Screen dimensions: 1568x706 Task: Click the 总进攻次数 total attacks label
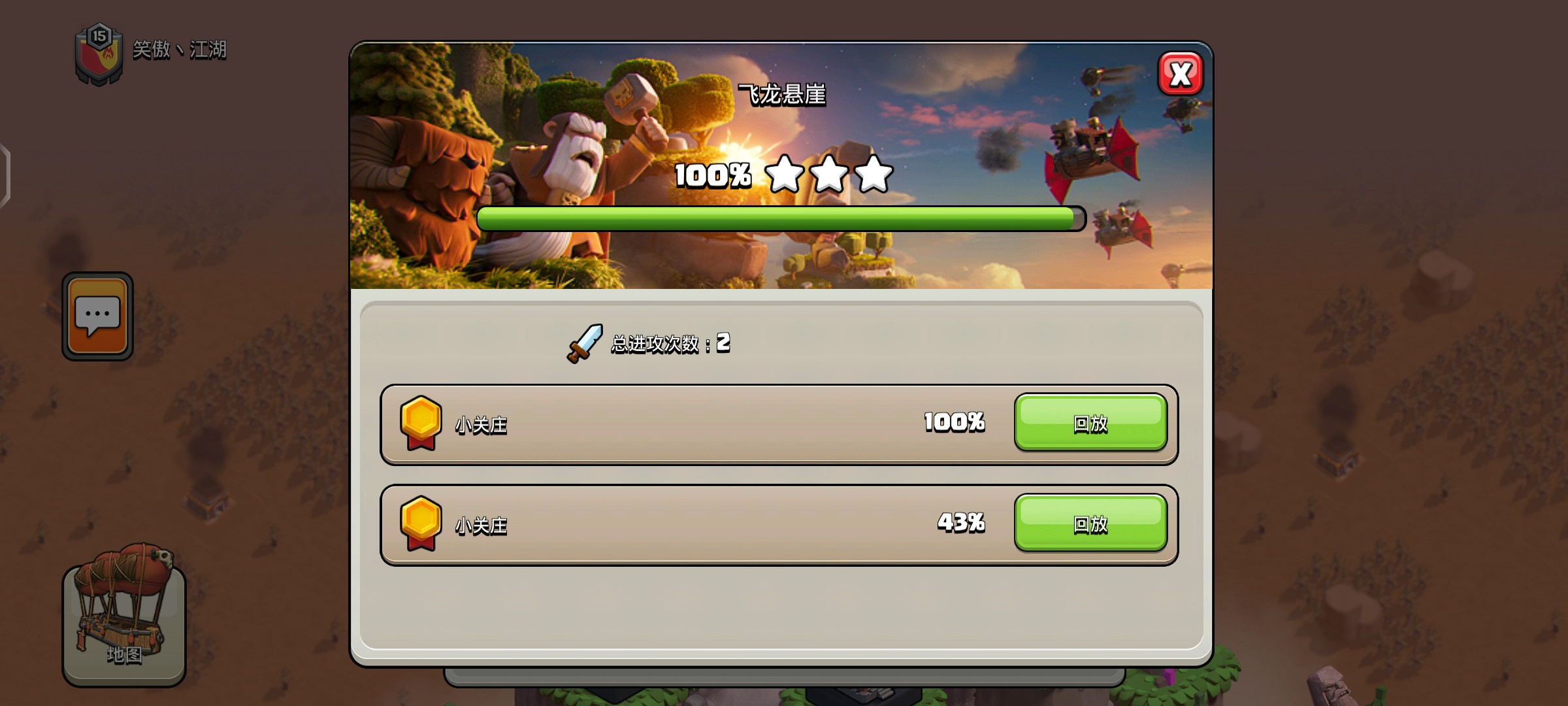click(x=655, y=344)
